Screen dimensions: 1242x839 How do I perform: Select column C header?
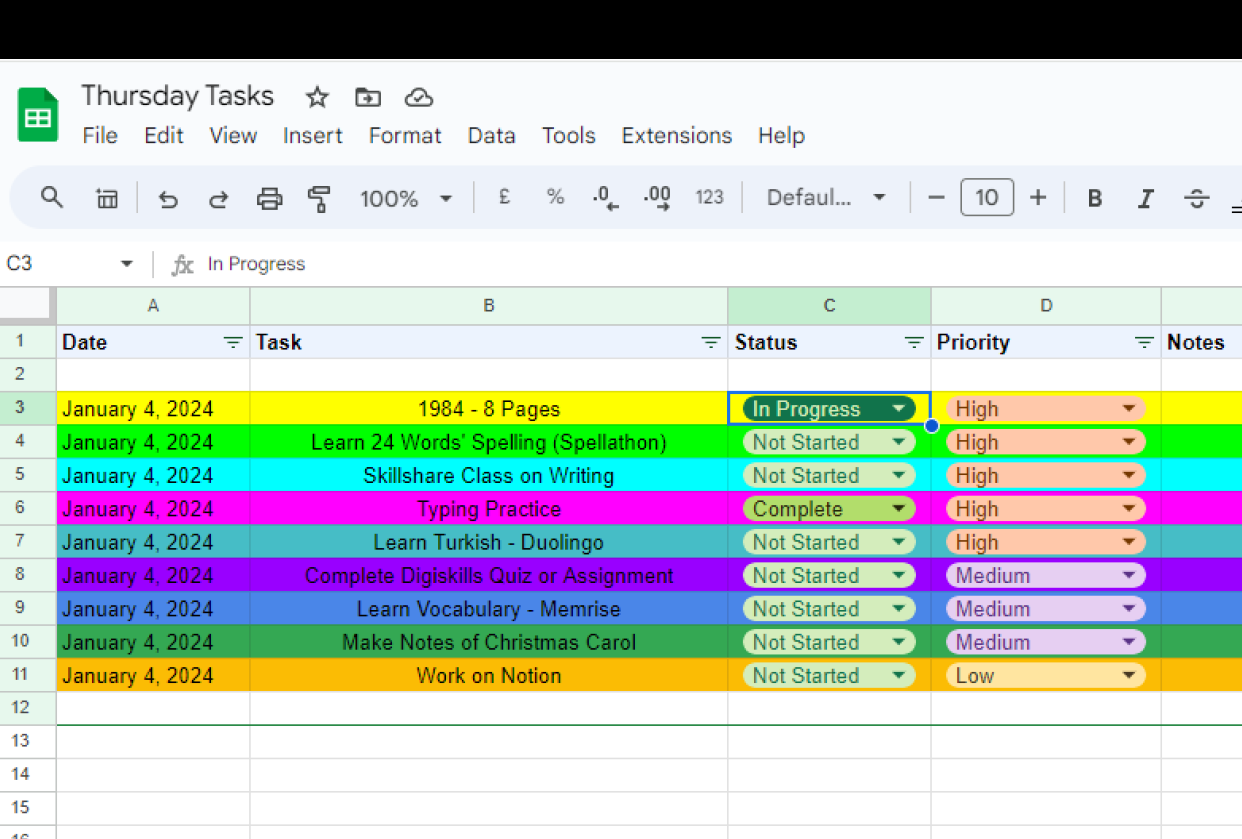[x=829, y=306]
